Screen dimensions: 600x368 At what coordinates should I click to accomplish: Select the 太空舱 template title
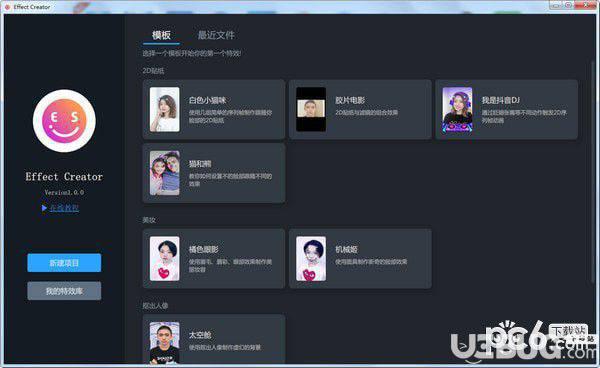coord(200,335)
